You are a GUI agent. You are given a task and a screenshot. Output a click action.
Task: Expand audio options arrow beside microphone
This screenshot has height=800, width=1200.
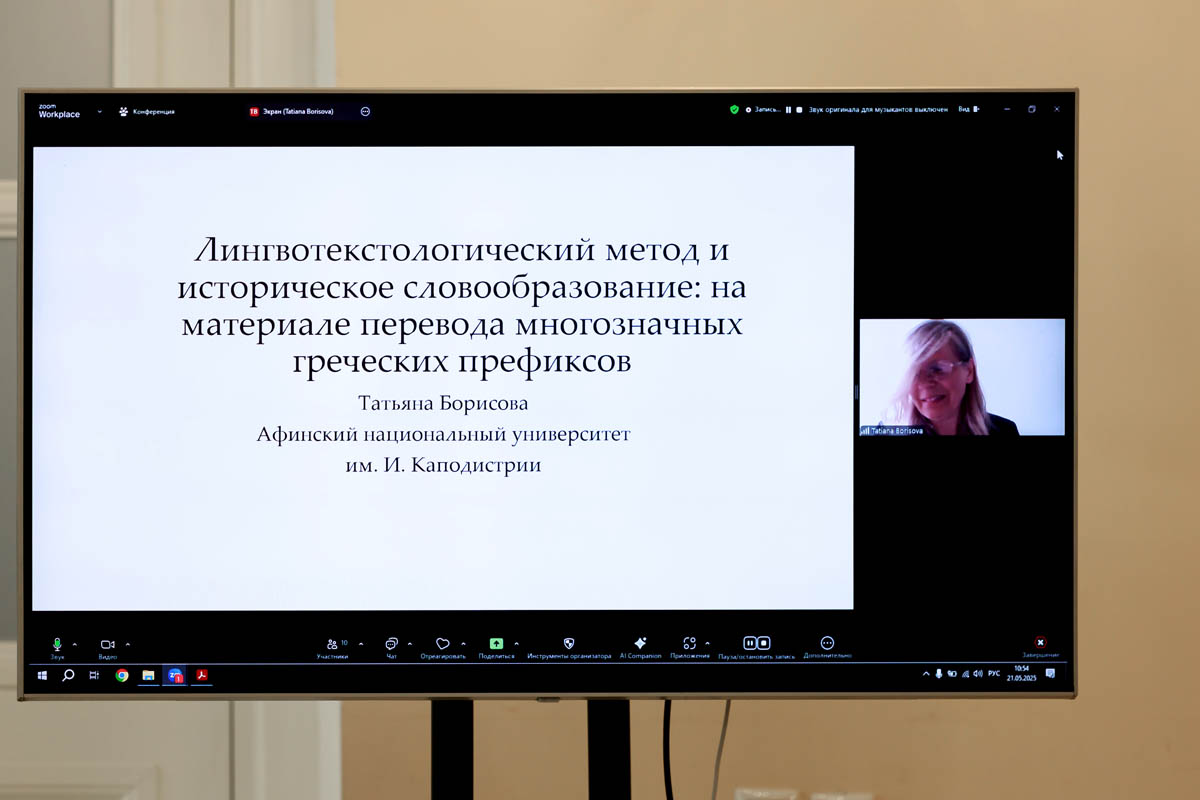(74, 644)
